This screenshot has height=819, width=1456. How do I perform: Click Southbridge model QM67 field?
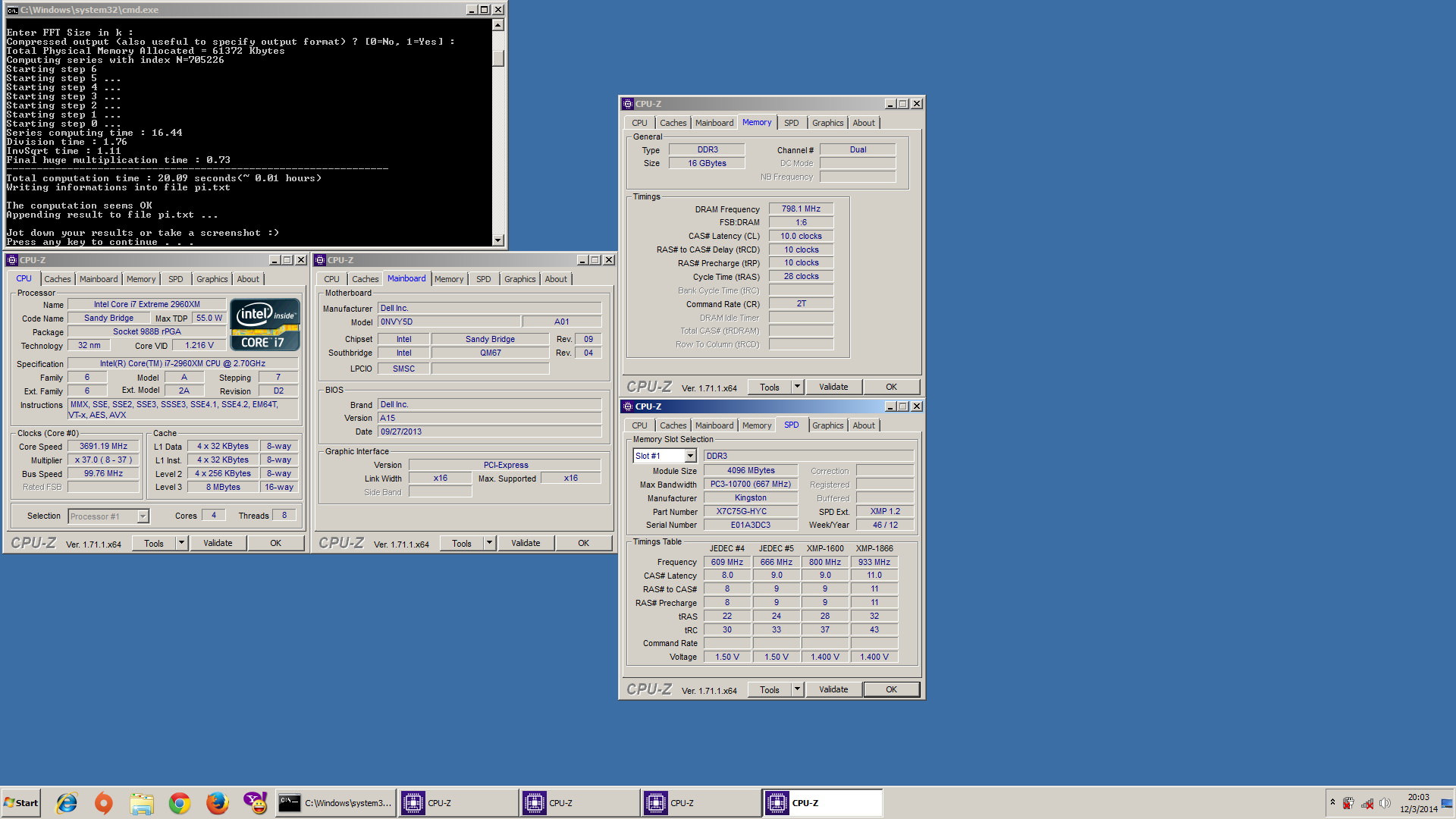pyautogui.click(x=490, y=353)
